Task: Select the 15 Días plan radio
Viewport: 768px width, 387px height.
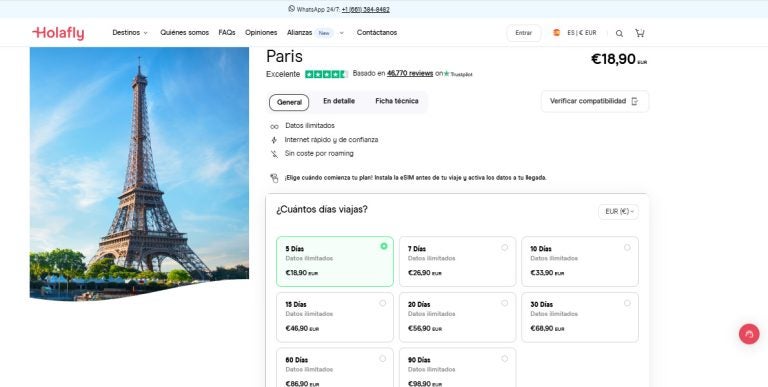Action: pyautogui.click(x=383, y=303)
